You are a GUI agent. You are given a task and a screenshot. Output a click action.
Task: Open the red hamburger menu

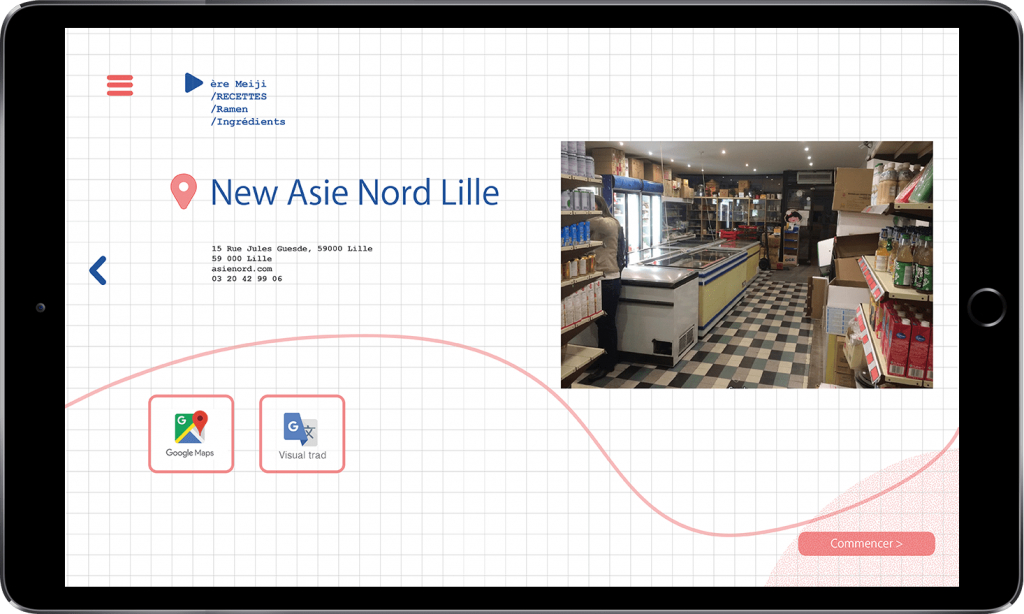pos(120,85)
